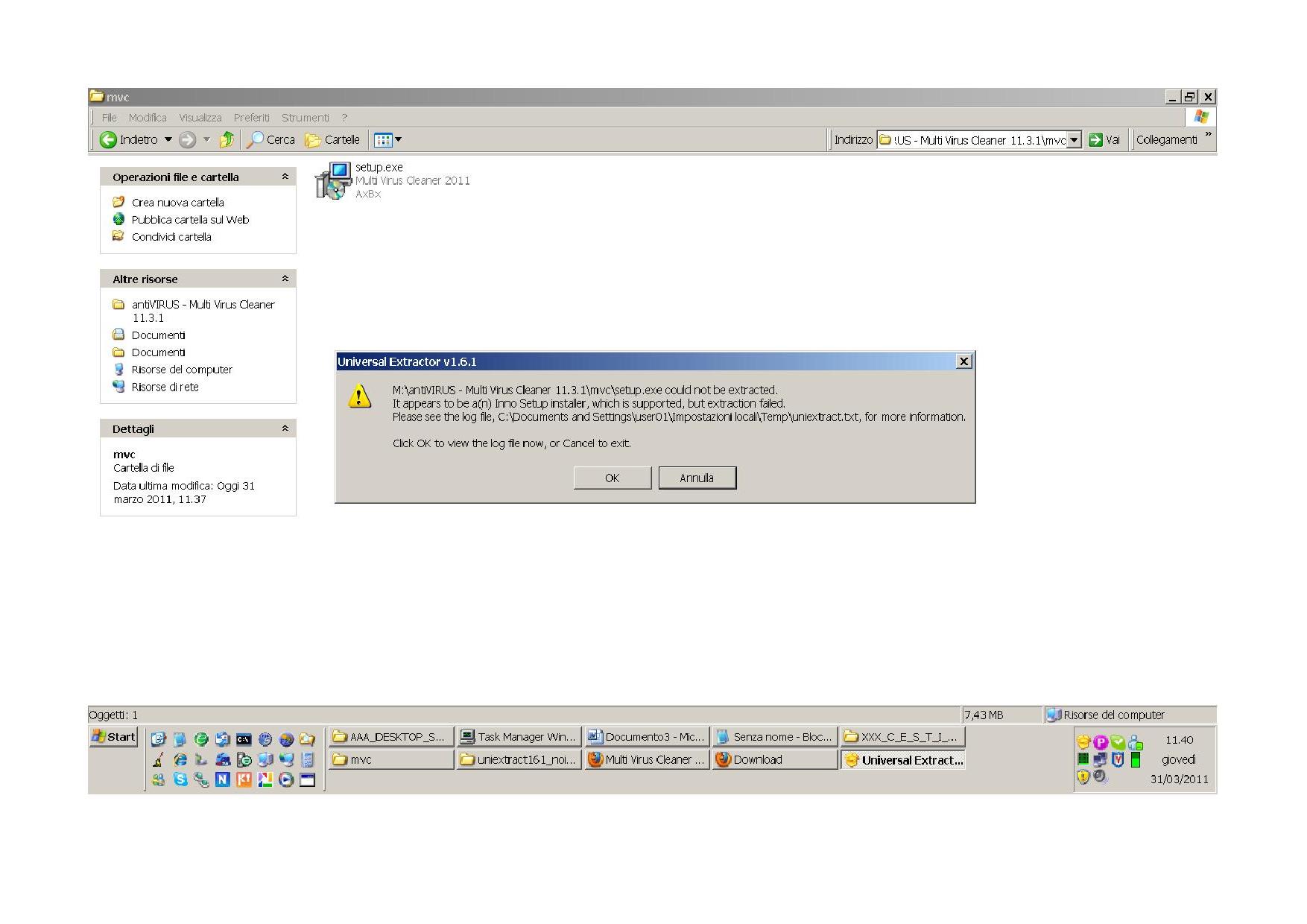The height and width of the screenshot is (924, 1307).
Task: Open Risorse del computer link
Action: [x=182, y=369]
